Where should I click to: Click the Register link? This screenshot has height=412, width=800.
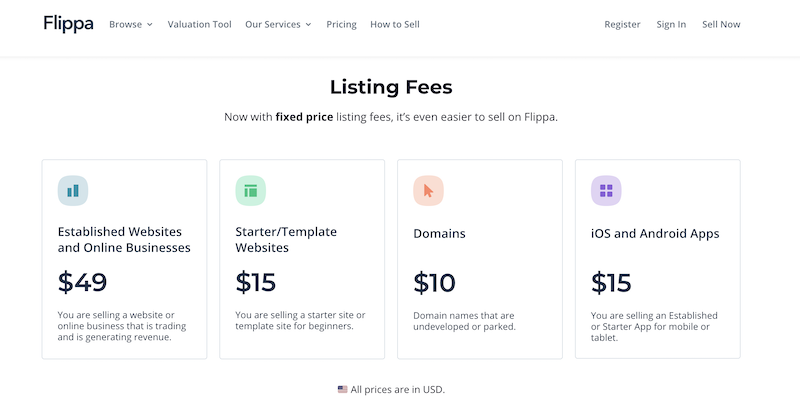tap(622, 24)
